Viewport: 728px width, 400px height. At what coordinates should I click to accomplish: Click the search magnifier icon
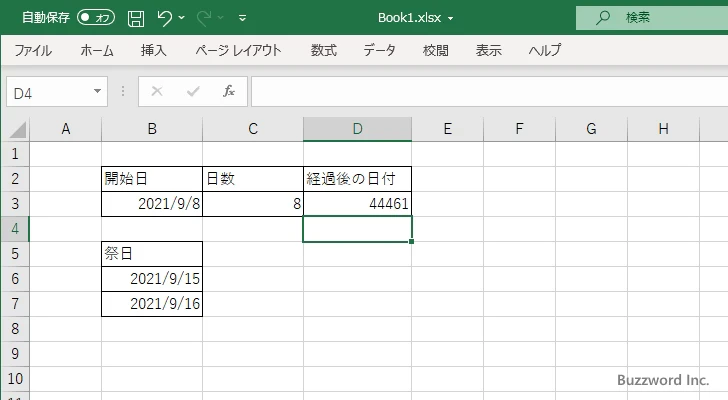click(x=603, y=18)
